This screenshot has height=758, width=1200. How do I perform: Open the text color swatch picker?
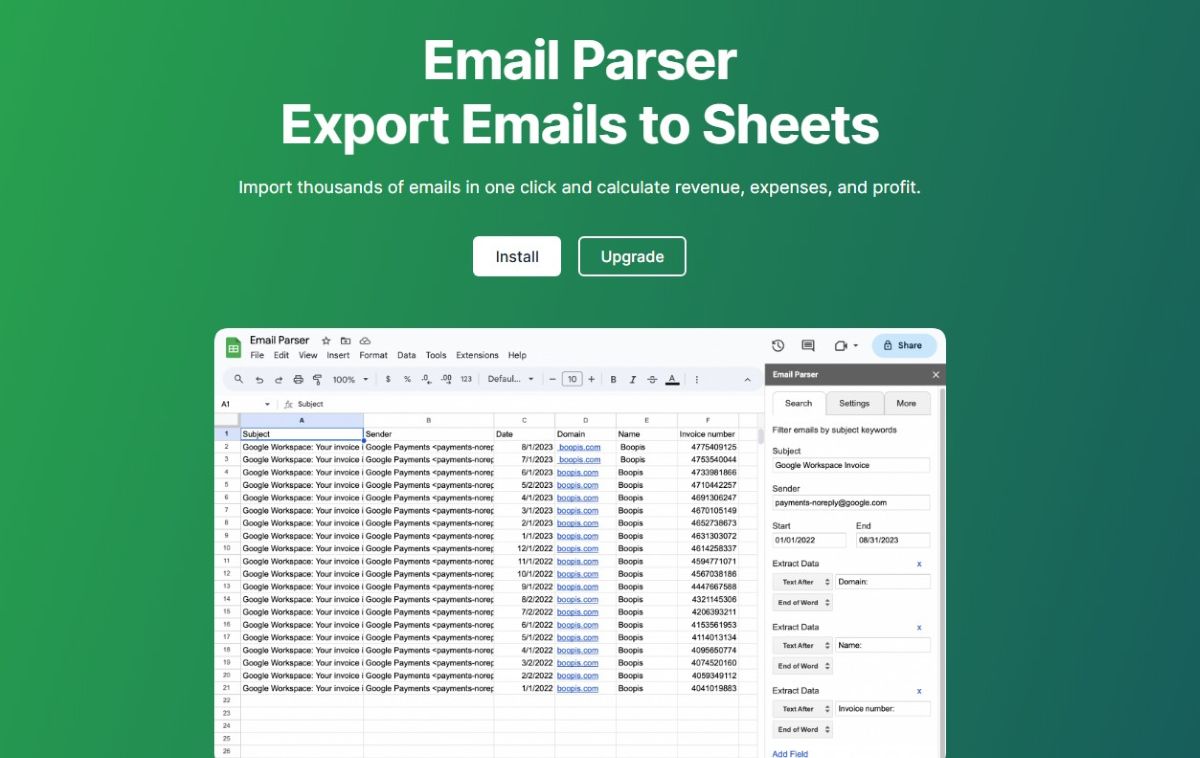coord(673,380)
